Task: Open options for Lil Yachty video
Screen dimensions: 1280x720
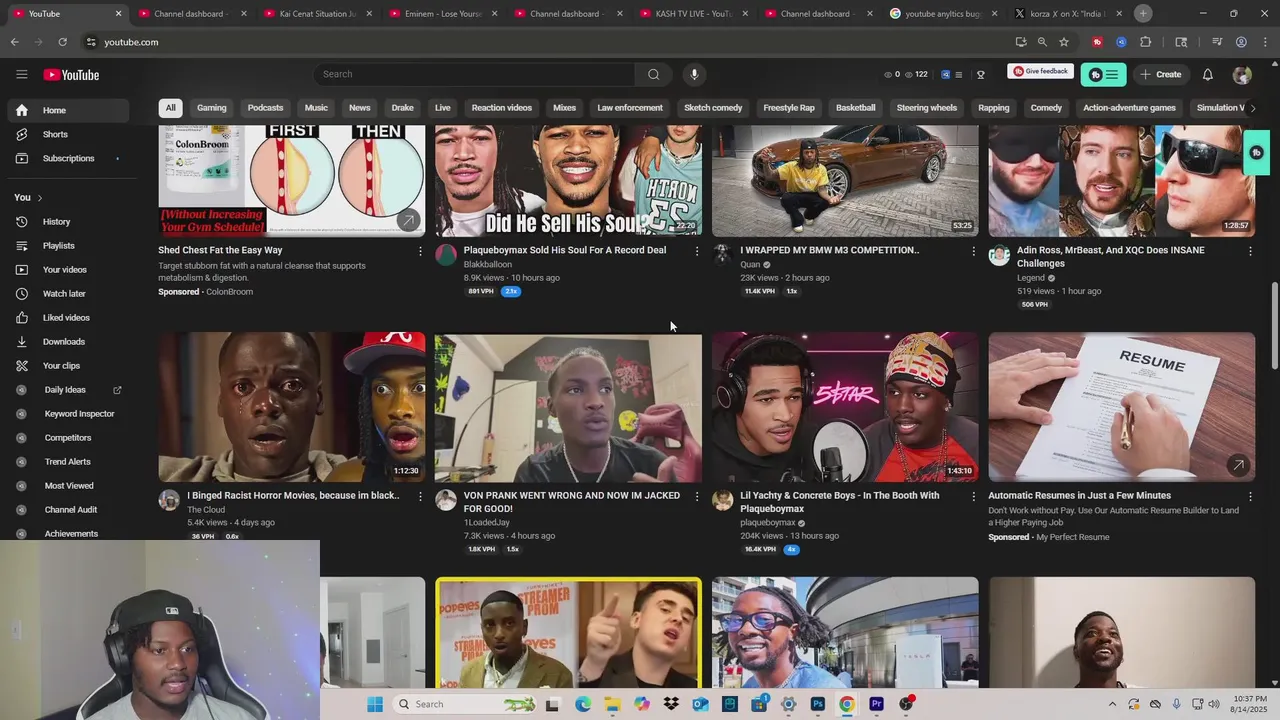Action: pyautogui.click(x=974, y=496)
